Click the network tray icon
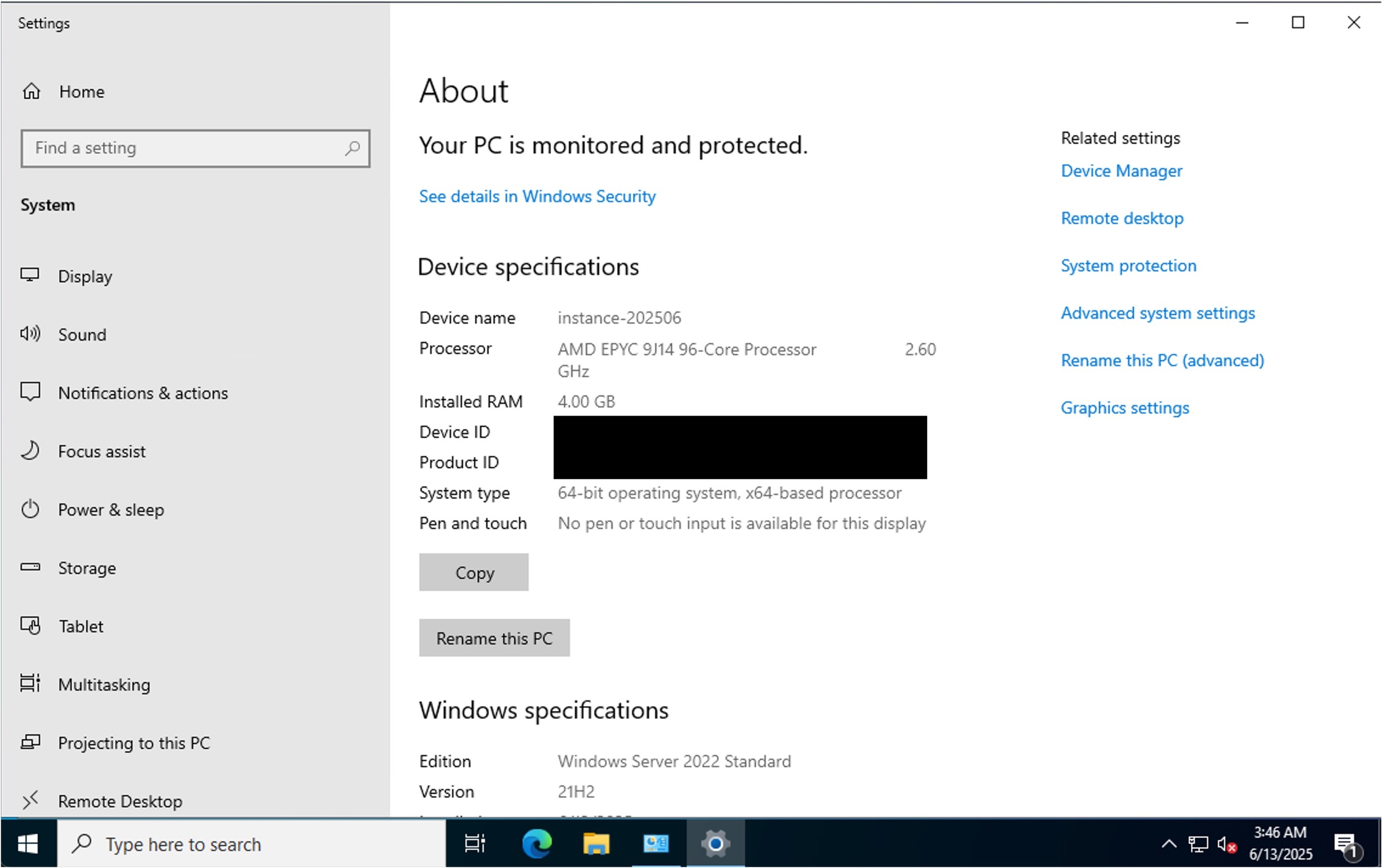Image resolution: width=1382 pixels, height=868 pixels. coord(1198,844)
